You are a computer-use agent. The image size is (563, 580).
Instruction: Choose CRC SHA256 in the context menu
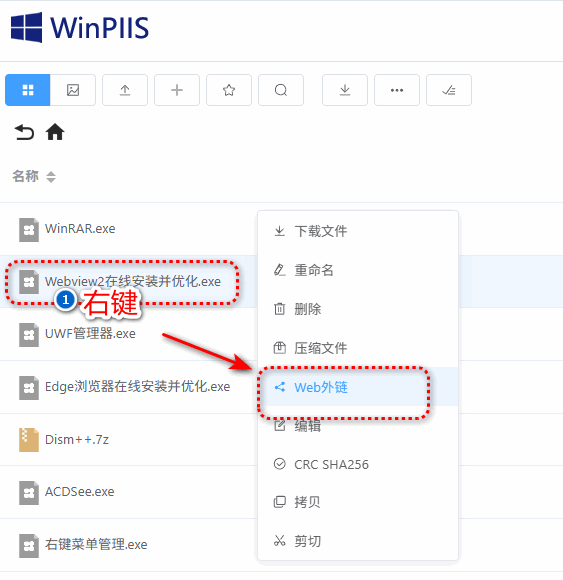point(358,464)
